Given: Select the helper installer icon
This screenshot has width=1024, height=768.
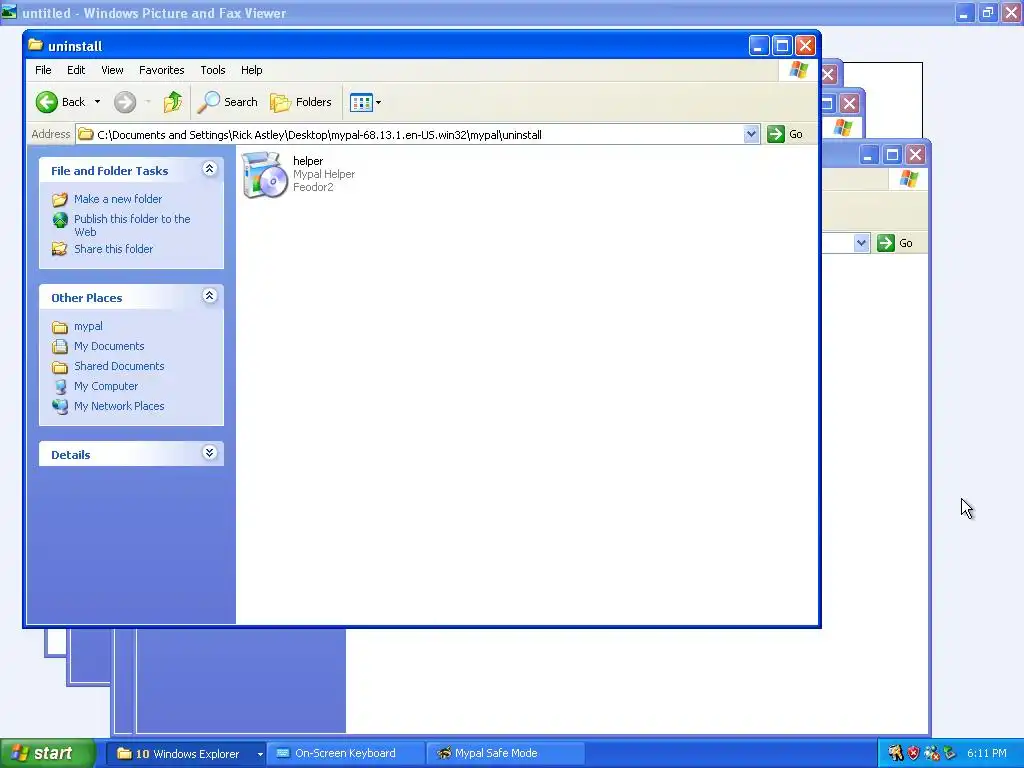Looking at the screenshot, I should pyautogui.click(x=264, y=174).
